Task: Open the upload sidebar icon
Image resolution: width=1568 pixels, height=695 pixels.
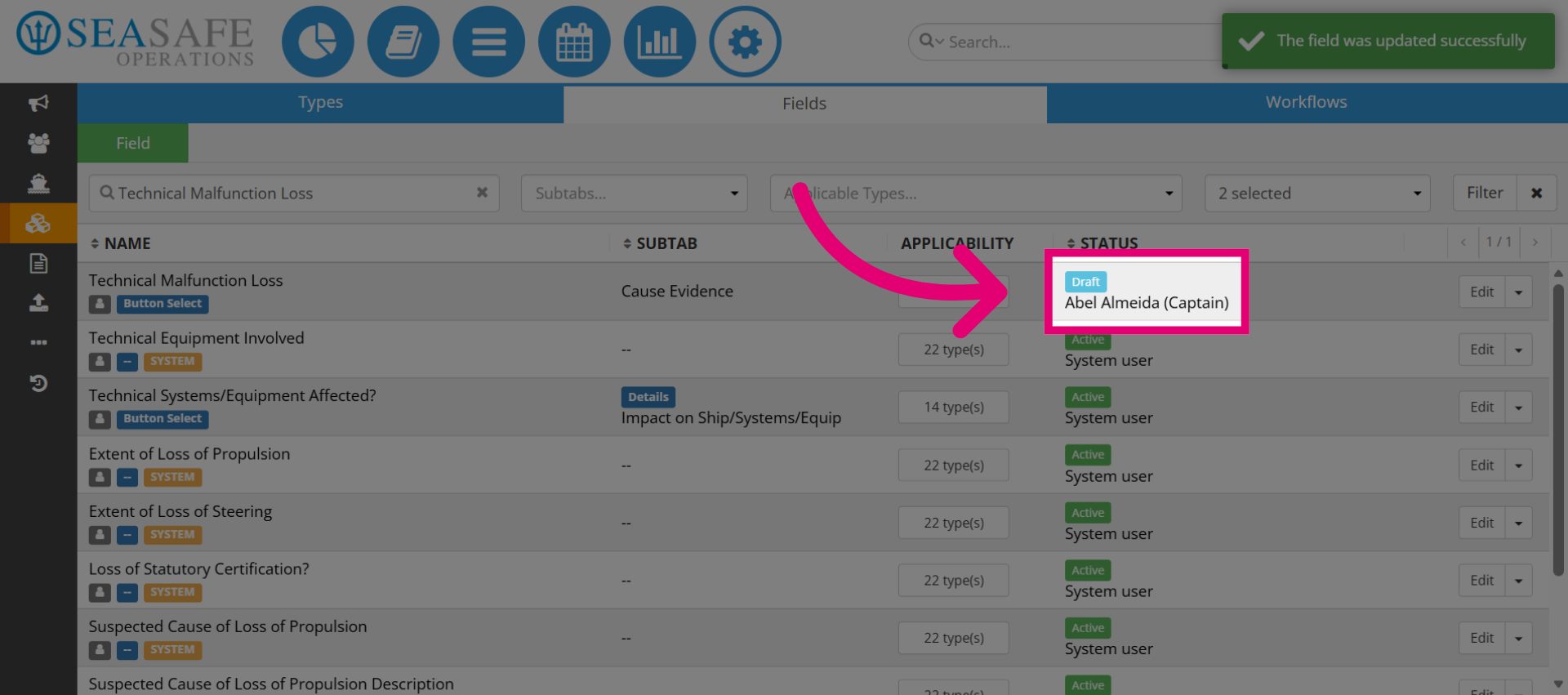Action: (38, 303)
